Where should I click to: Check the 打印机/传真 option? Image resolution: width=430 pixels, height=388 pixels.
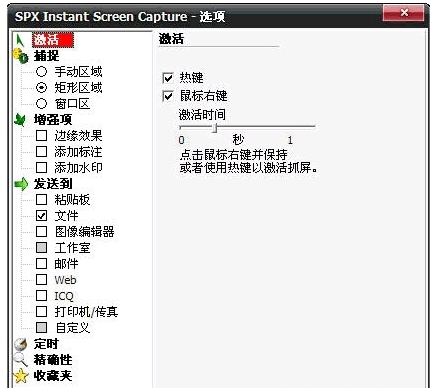[41, 311]
